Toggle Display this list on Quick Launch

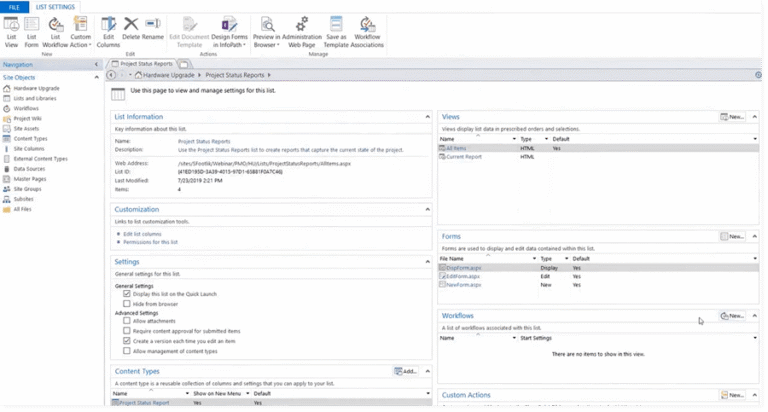click(x=127, y=293)
